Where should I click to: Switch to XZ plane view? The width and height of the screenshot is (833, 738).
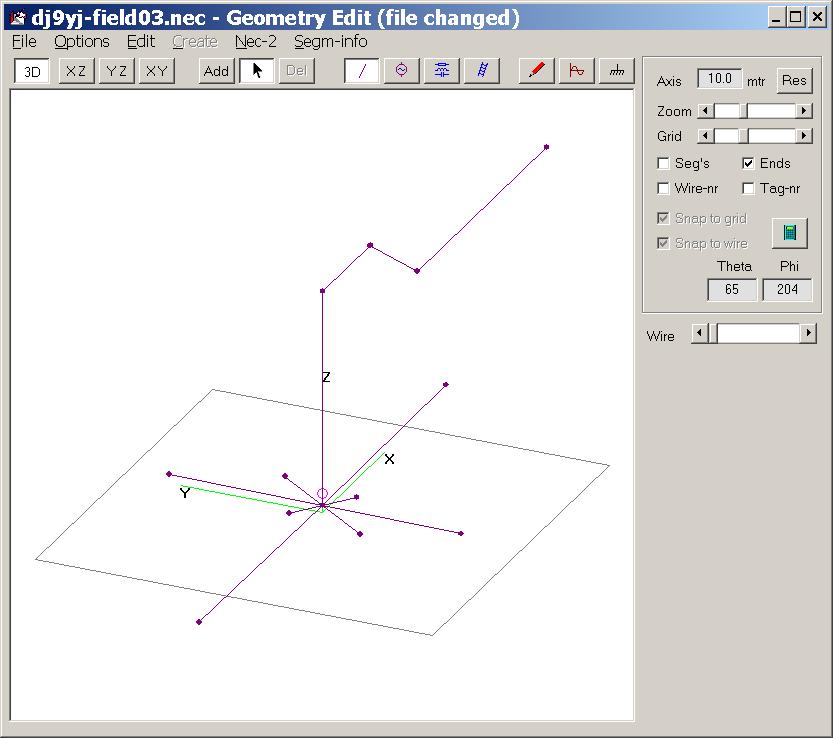point(76,71)
